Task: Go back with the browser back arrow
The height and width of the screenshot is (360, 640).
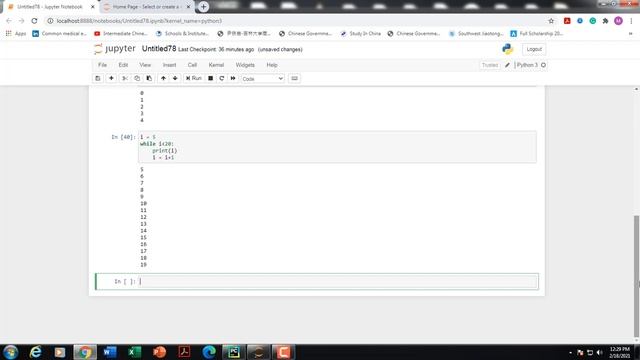Action: pyautogui.click(x=9, y=21)
